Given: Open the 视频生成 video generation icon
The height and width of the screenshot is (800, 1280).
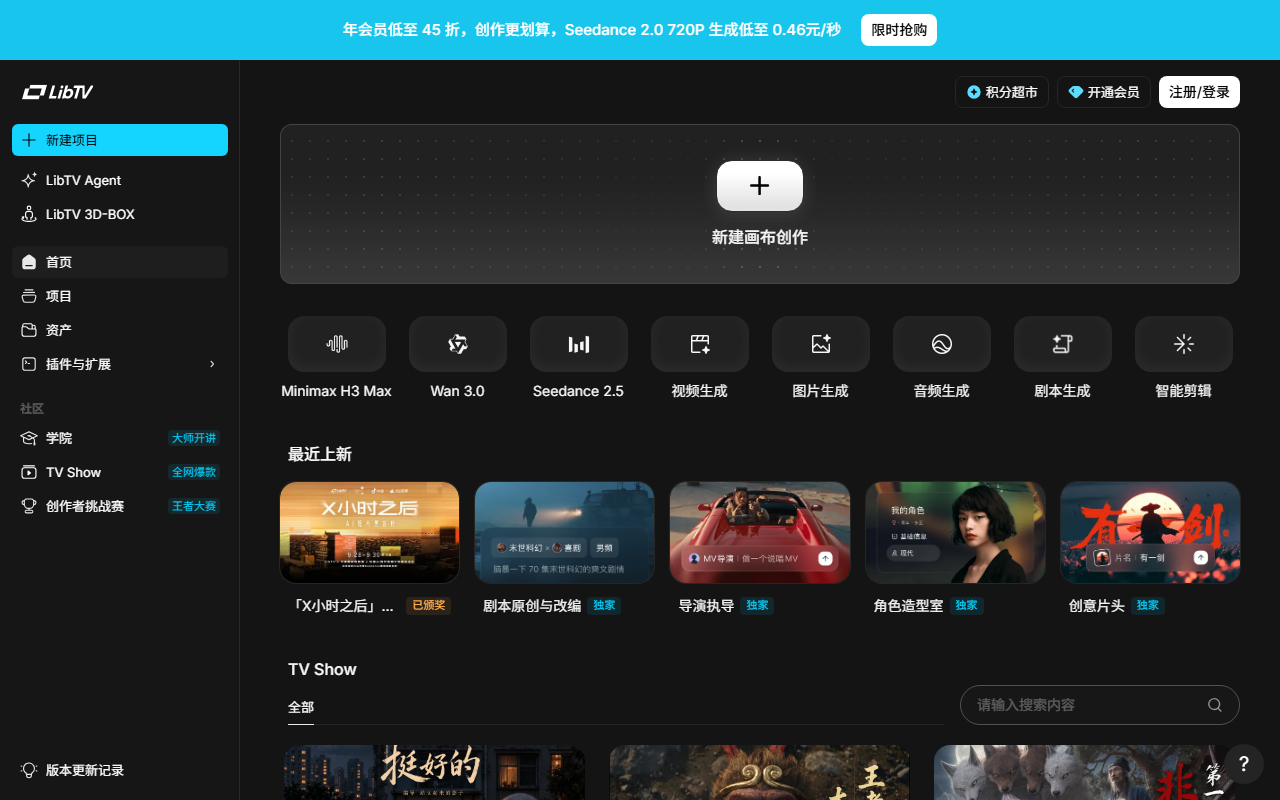Looking at the screenshot, I should click(x=700, y=344).
